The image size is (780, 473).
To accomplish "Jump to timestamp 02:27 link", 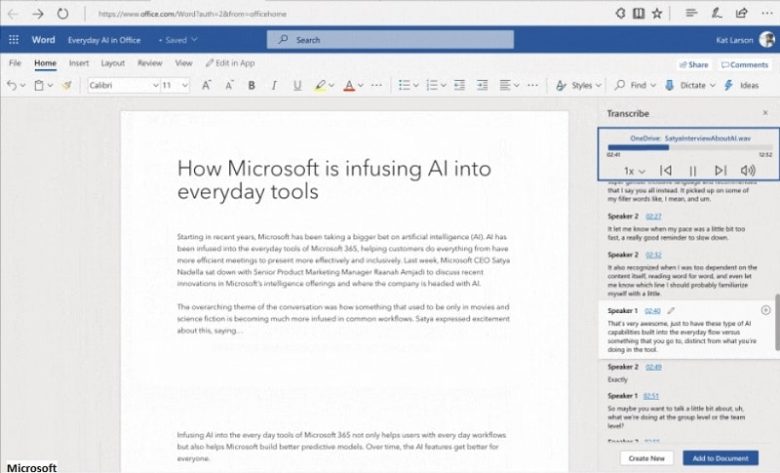I will coord(653,216).
